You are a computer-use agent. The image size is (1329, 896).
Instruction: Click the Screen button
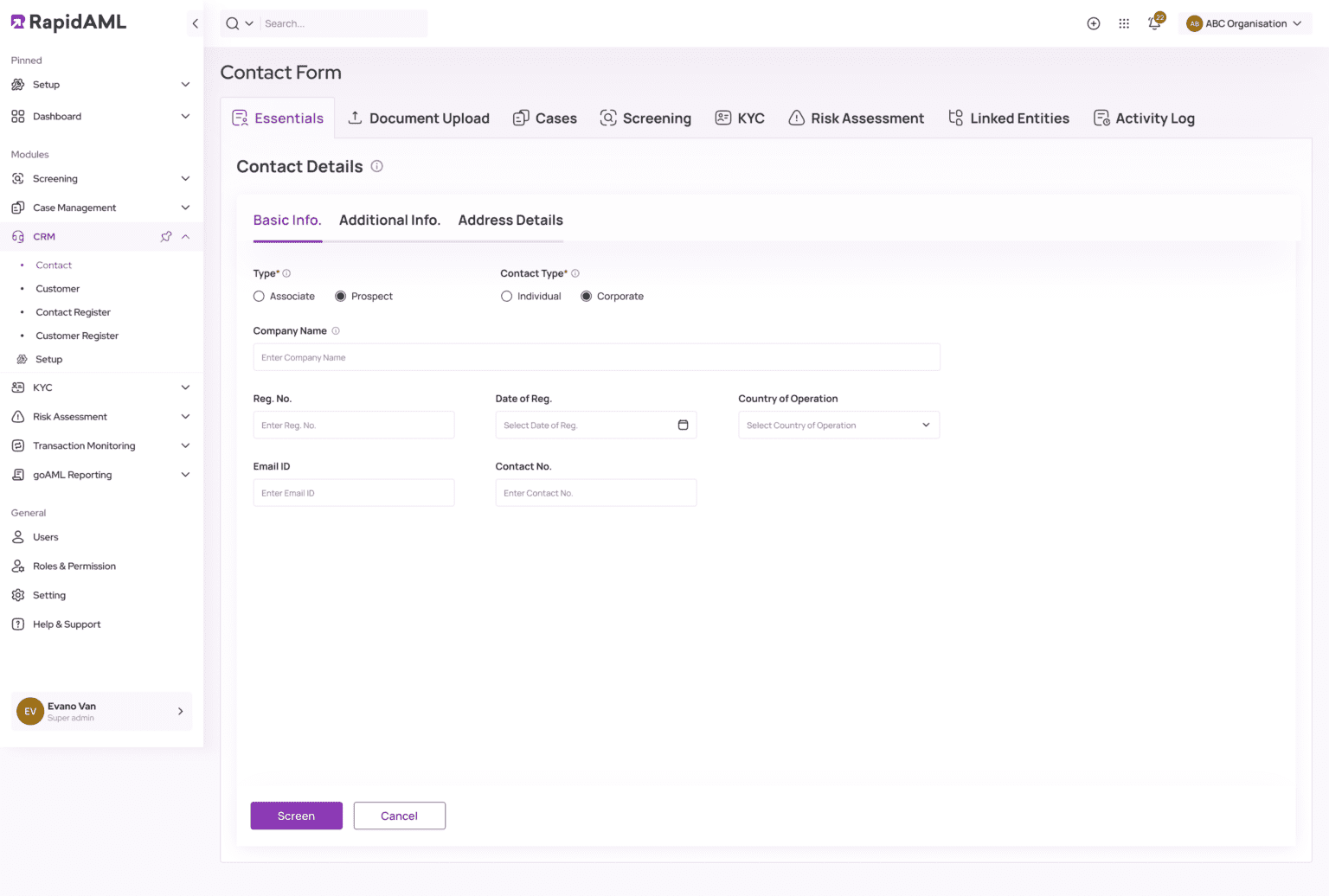pyautogui.click(x=296, y=816)
